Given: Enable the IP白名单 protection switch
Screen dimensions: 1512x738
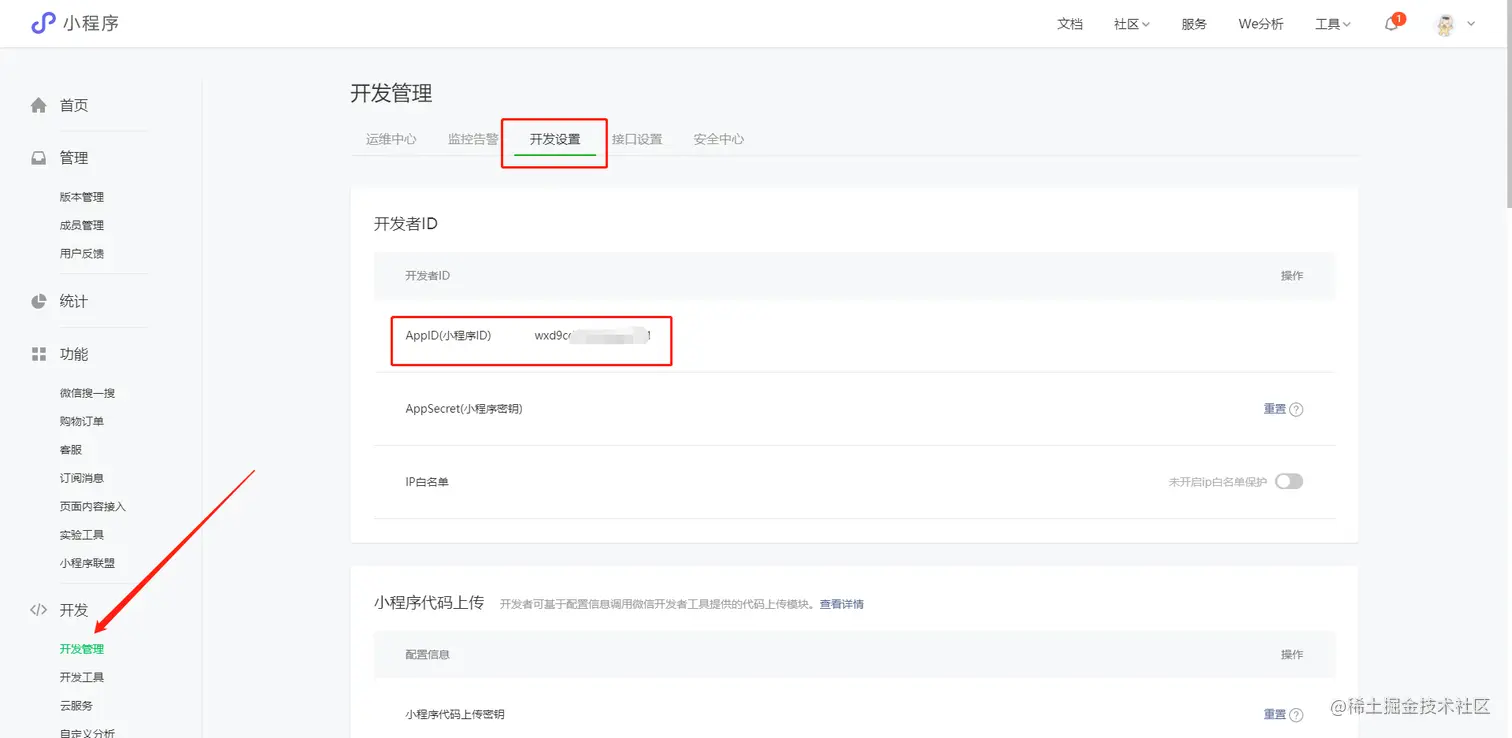Looking at the screenshot, I should pos(1289,482).
